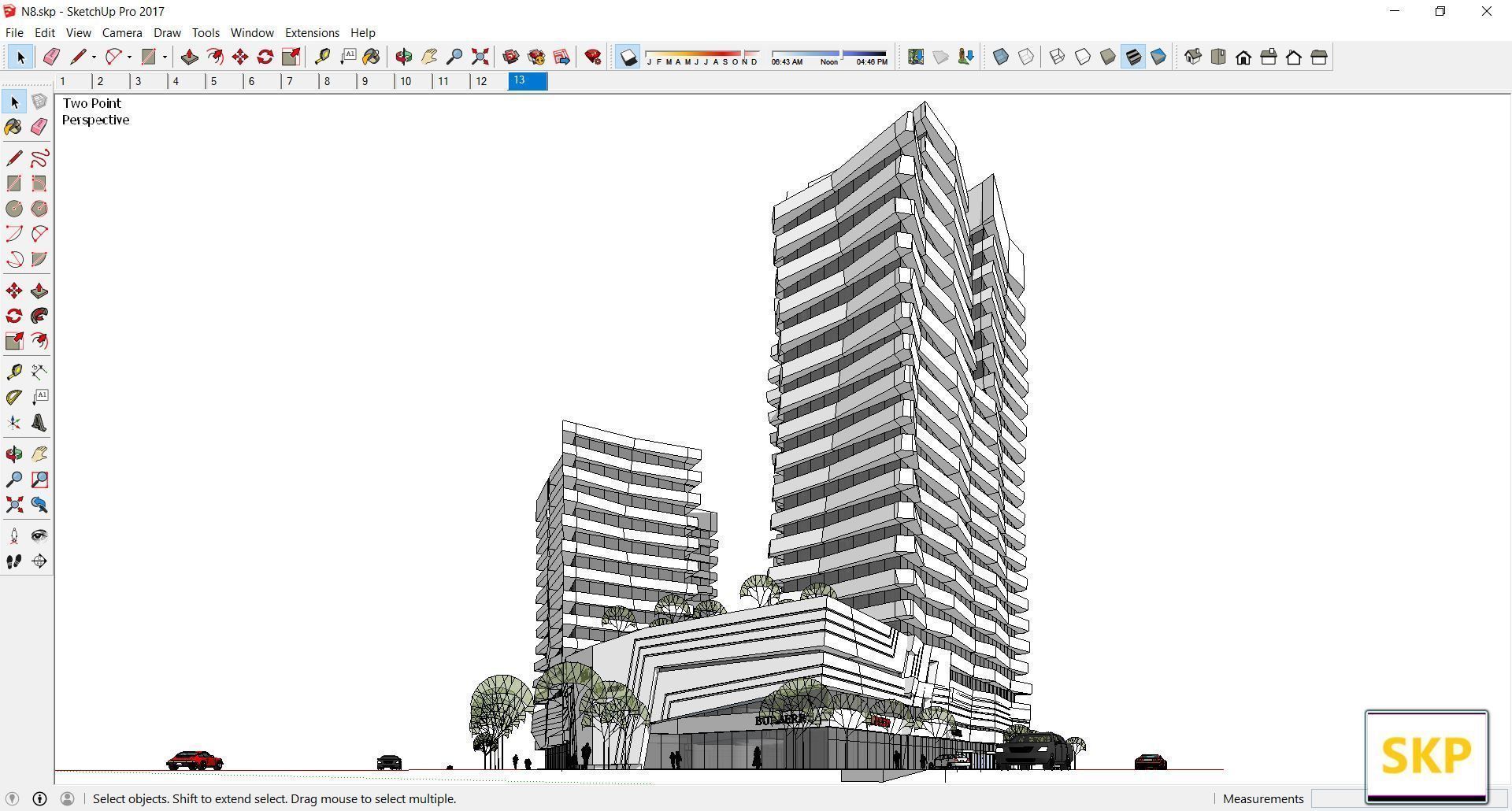Select the Axes tool
The height and width of the screenshot is (811, 1512).
pyautogui.click(x=14, y=423)
